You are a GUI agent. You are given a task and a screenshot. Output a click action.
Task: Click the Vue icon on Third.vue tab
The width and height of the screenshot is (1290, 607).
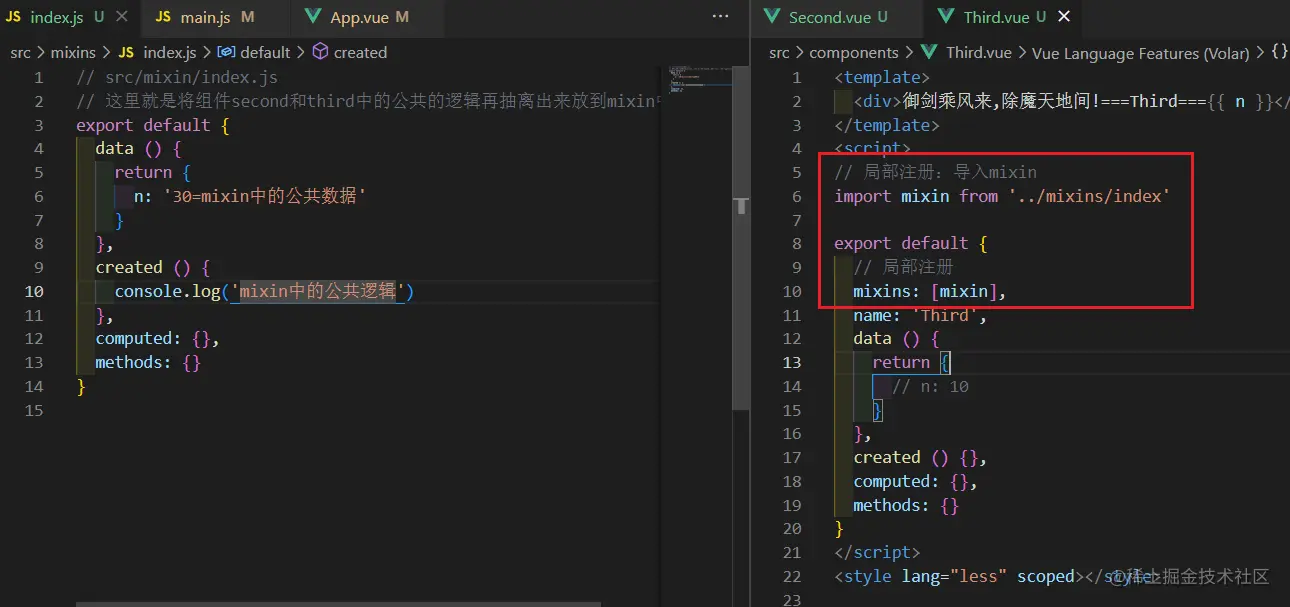[946, 17]
